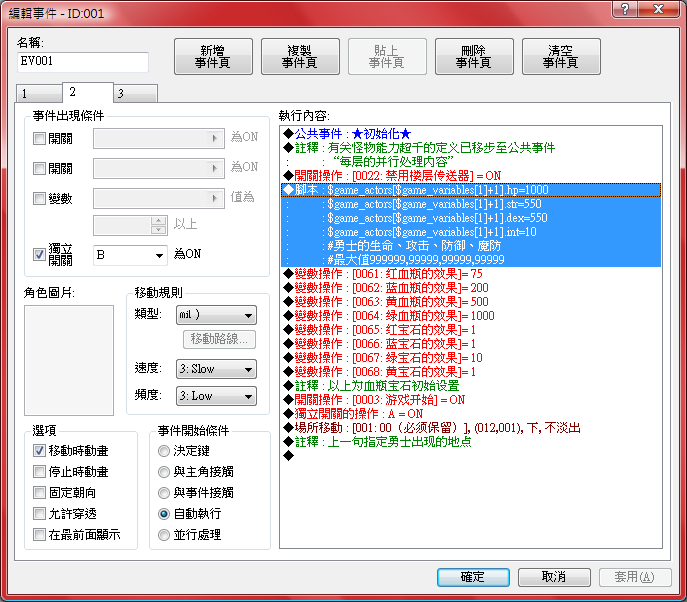
Task: Select 變數操作 [0066: 蓝宝石的效果]=1 line
Action: point(471,344)
